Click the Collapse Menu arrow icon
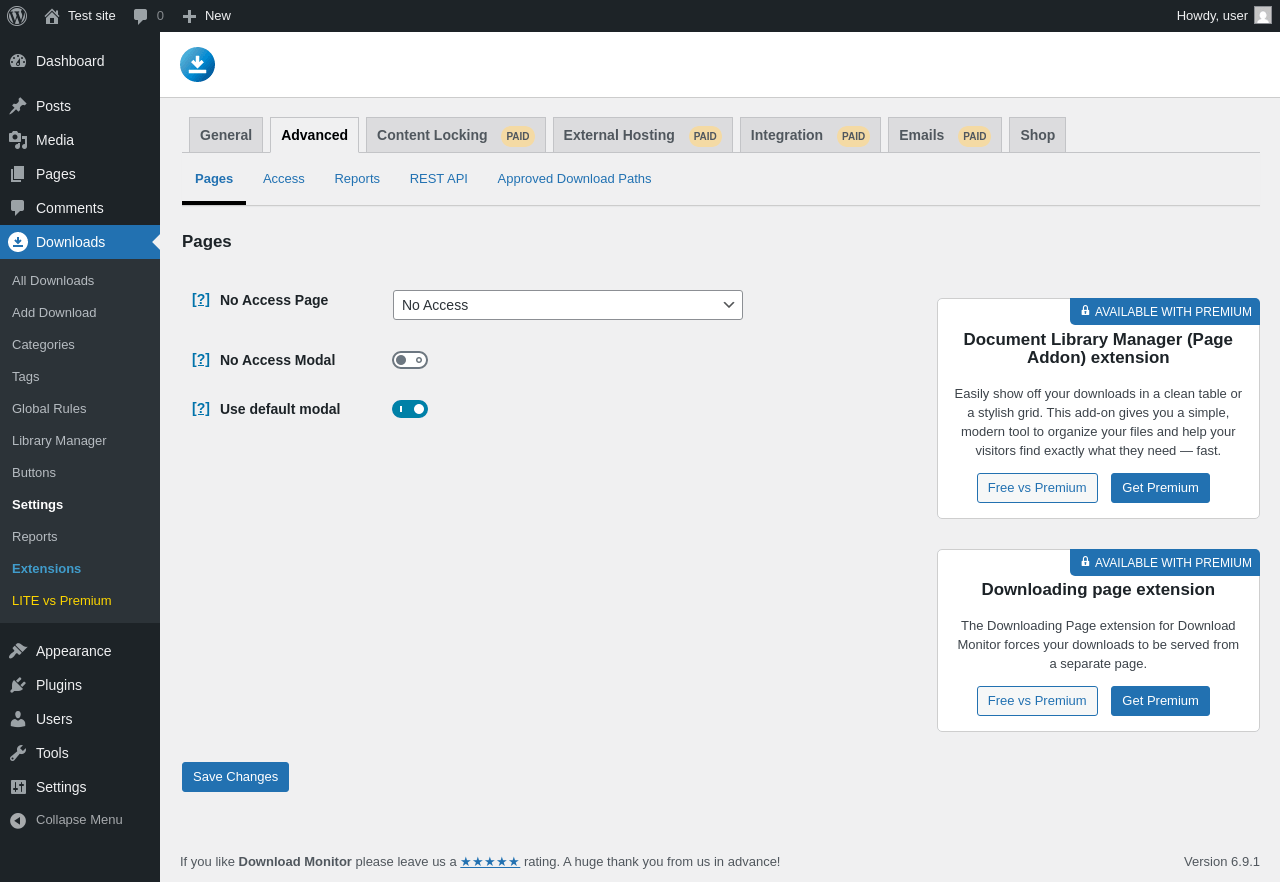This screenshot has width=1280, height=882. [18, 820]
